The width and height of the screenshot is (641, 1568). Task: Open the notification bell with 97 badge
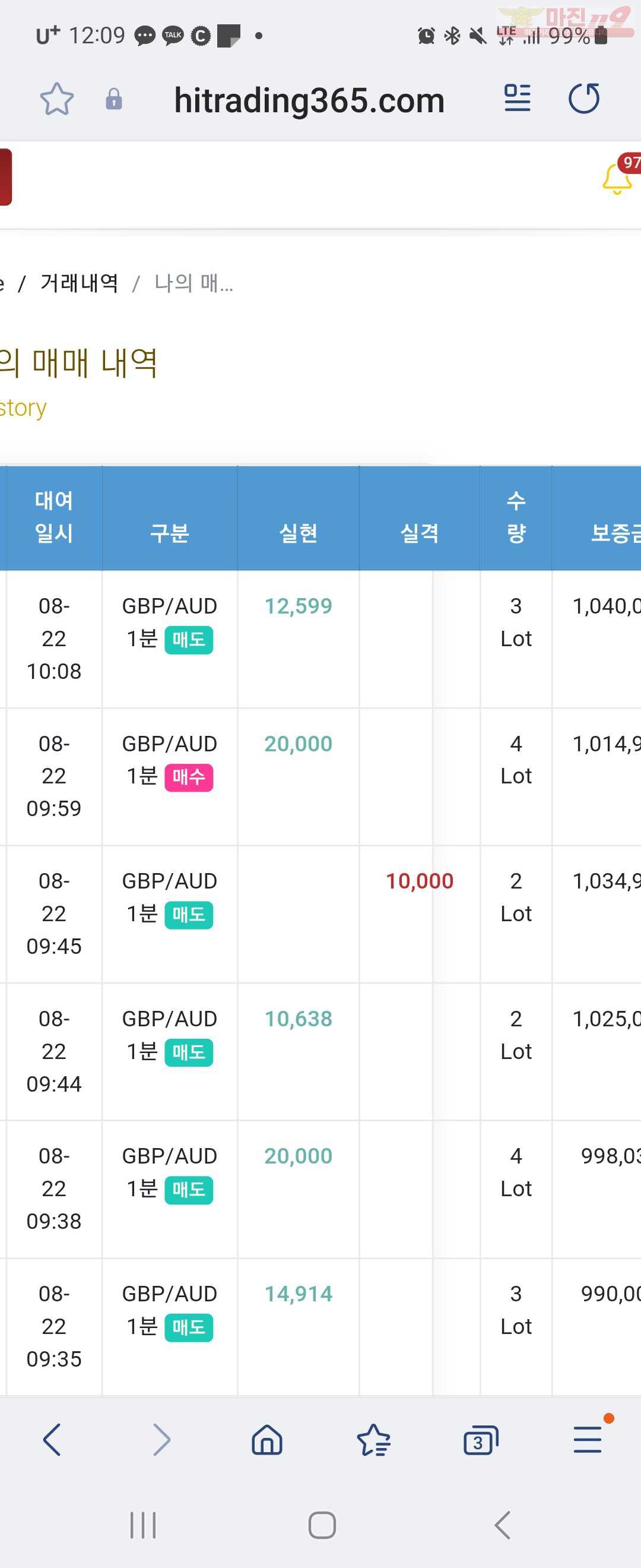(x=617, y=178)
